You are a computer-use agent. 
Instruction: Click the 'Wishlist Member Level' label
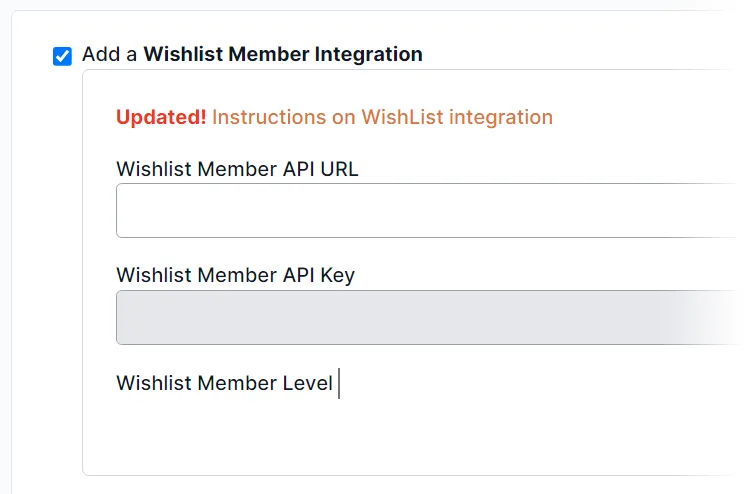click(224, 383)
